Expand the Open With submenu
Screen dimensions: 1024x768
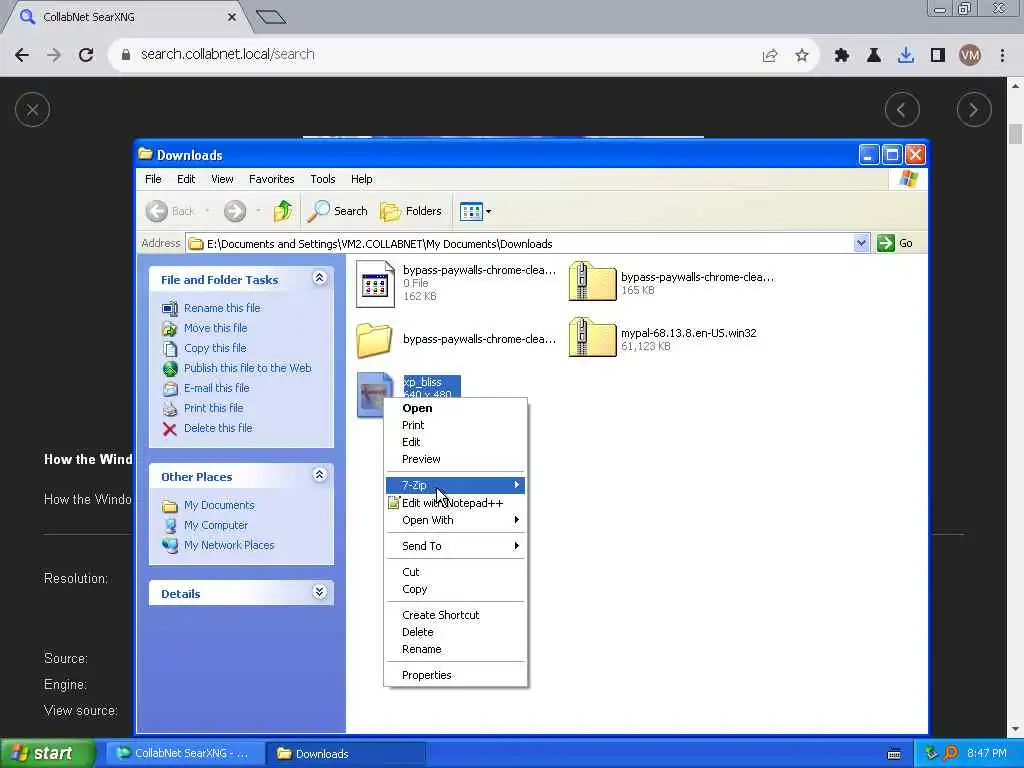point(455,520)
